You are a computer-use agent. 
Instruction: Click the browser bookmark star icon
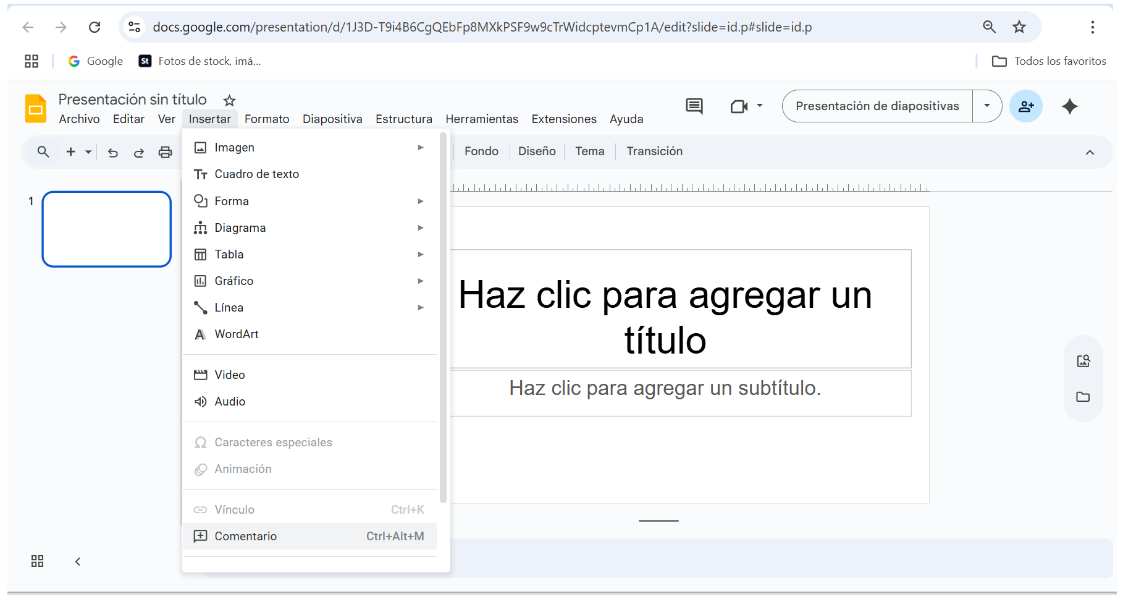[x=1019, y=27]
